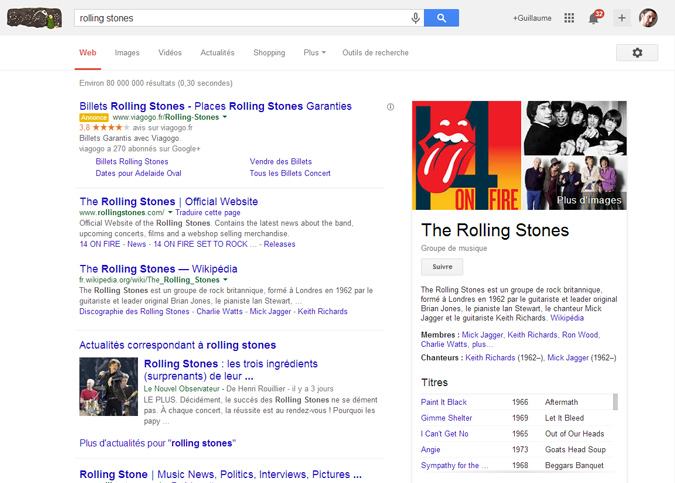Expand the viagogo.fr URL dropdown arrow
This screenshot has width=675, height=483.
click(x=225, y=117)
